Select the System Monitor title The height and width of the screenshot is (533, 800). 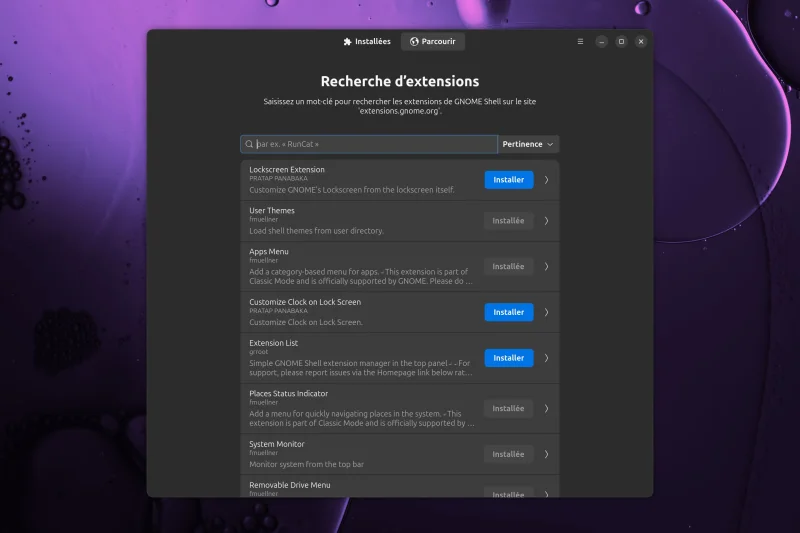277,444
